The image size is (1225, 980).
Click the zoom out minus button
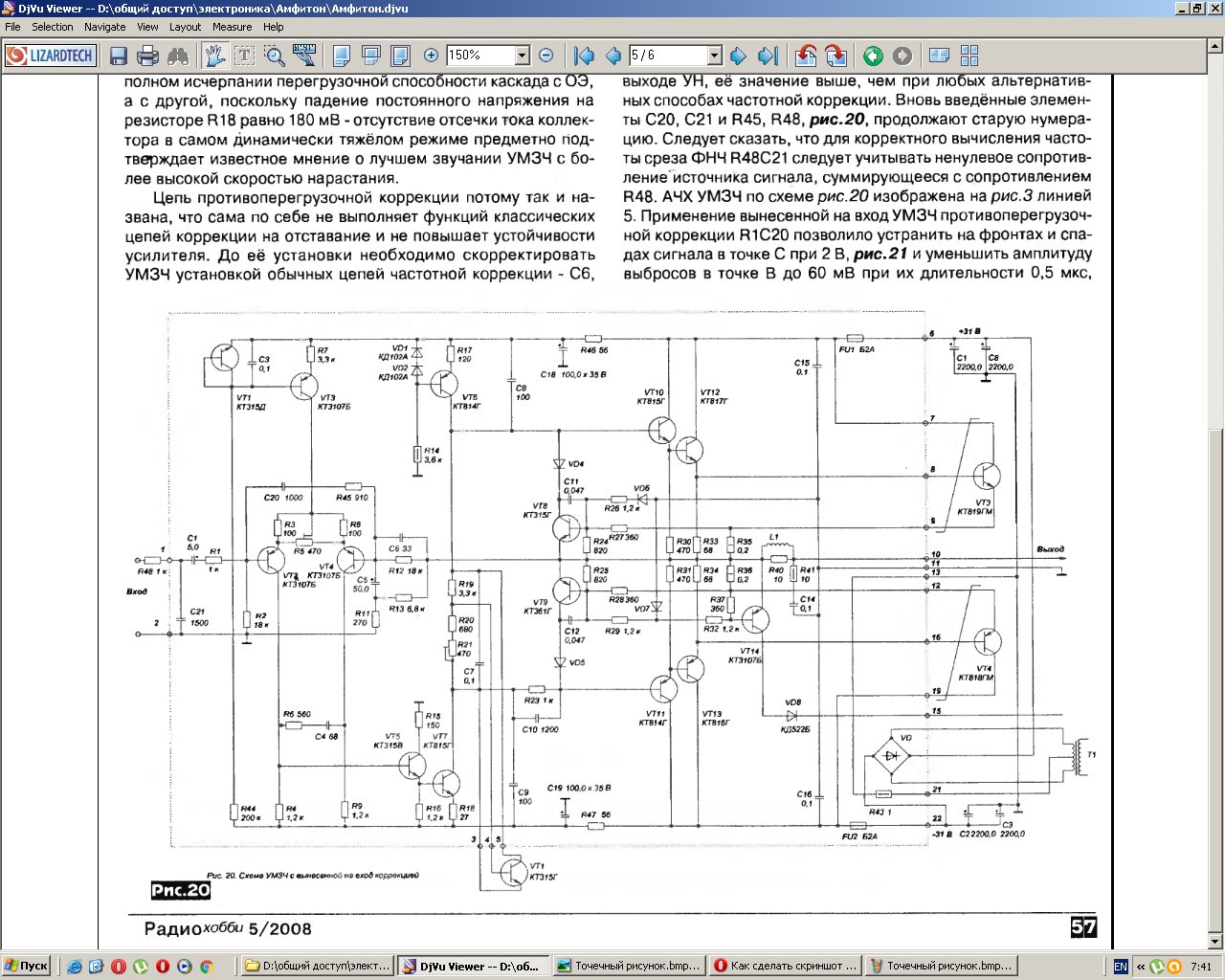coord(546,56)
